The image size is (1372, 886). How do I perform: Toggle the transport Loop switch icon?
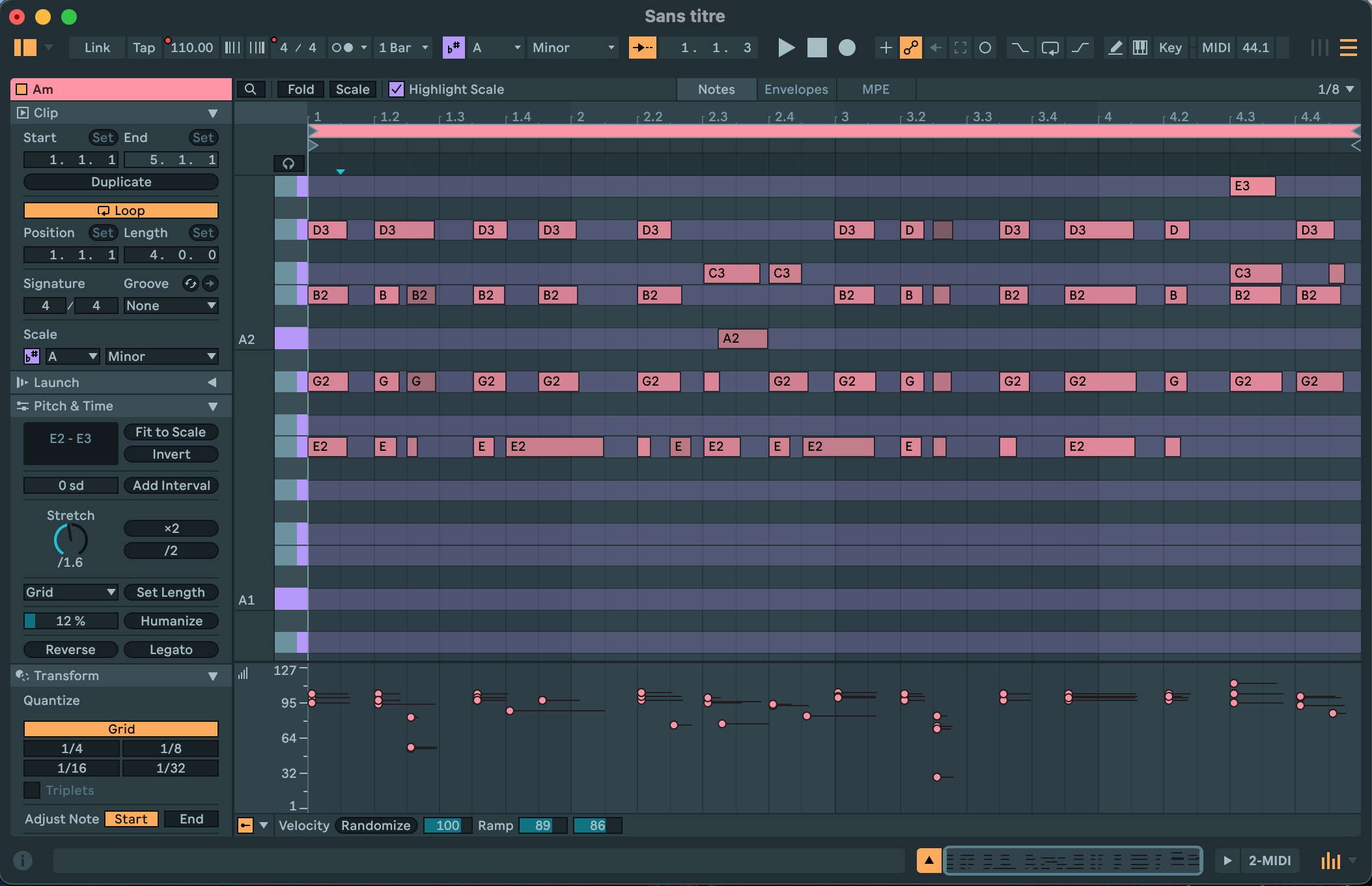(1050, 48)
